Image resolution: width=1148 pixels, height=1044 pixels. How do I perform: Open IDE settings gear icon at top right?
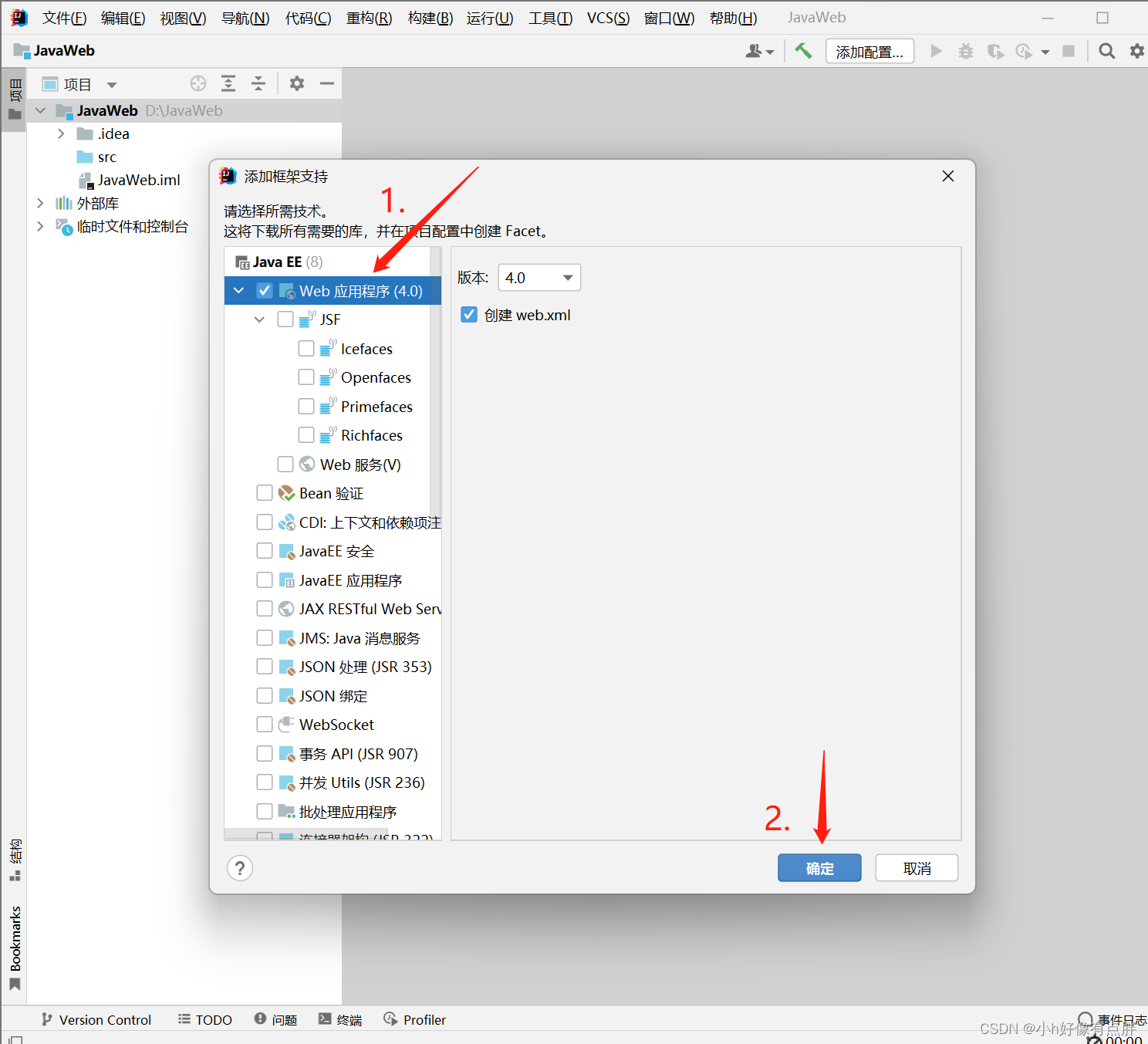click(x=1136, y=51)
